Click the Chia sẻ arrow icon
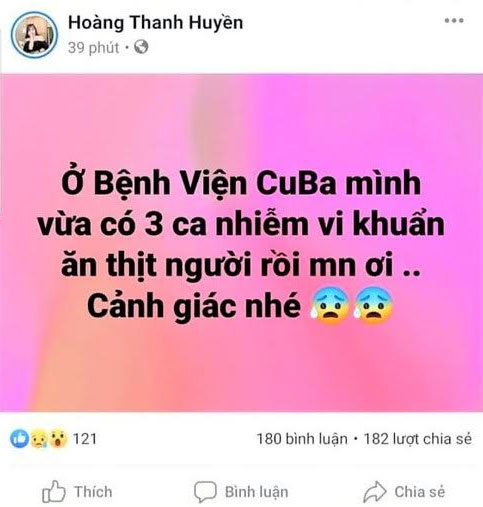This screenshot has width=483, height=507. click(x=375, y=492)
